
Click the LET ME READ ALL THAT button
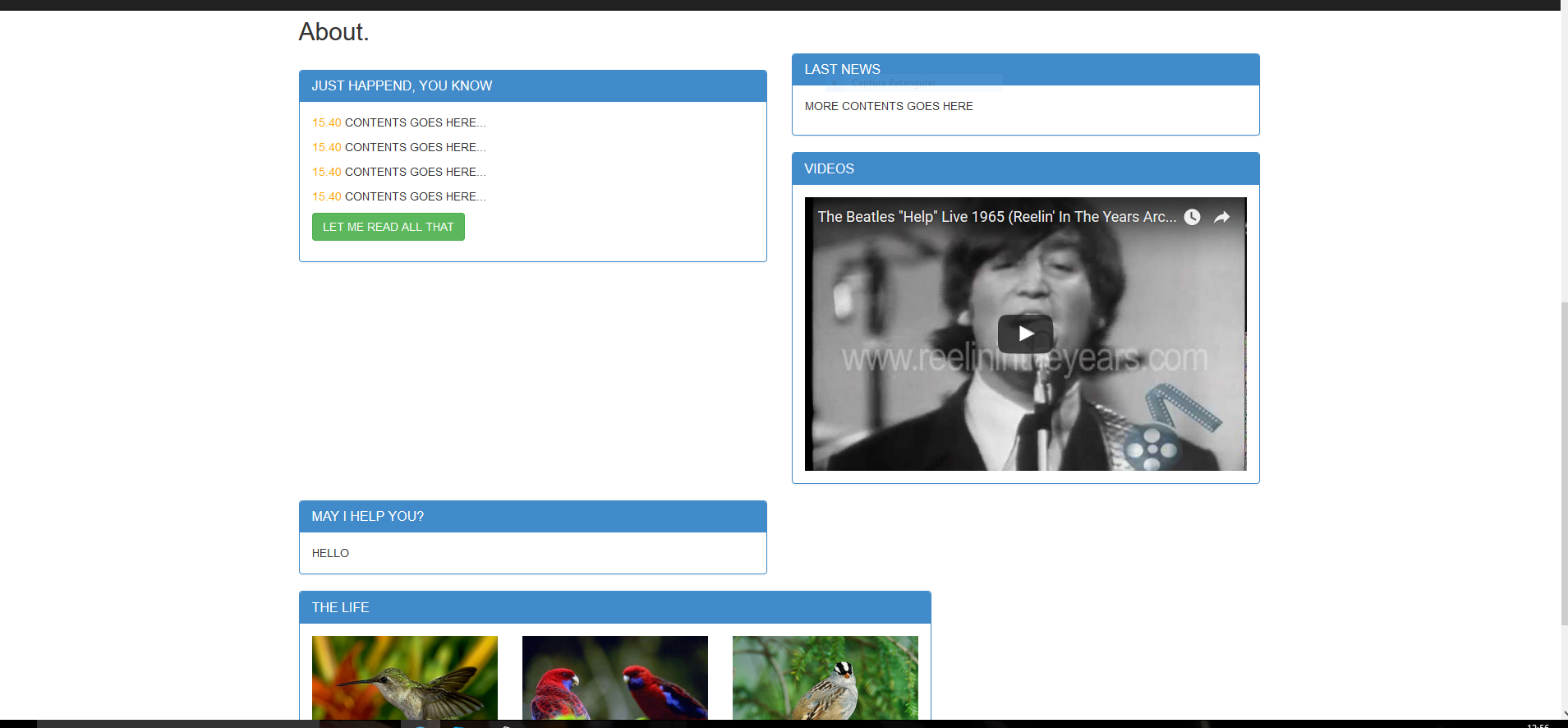(389, 227)
